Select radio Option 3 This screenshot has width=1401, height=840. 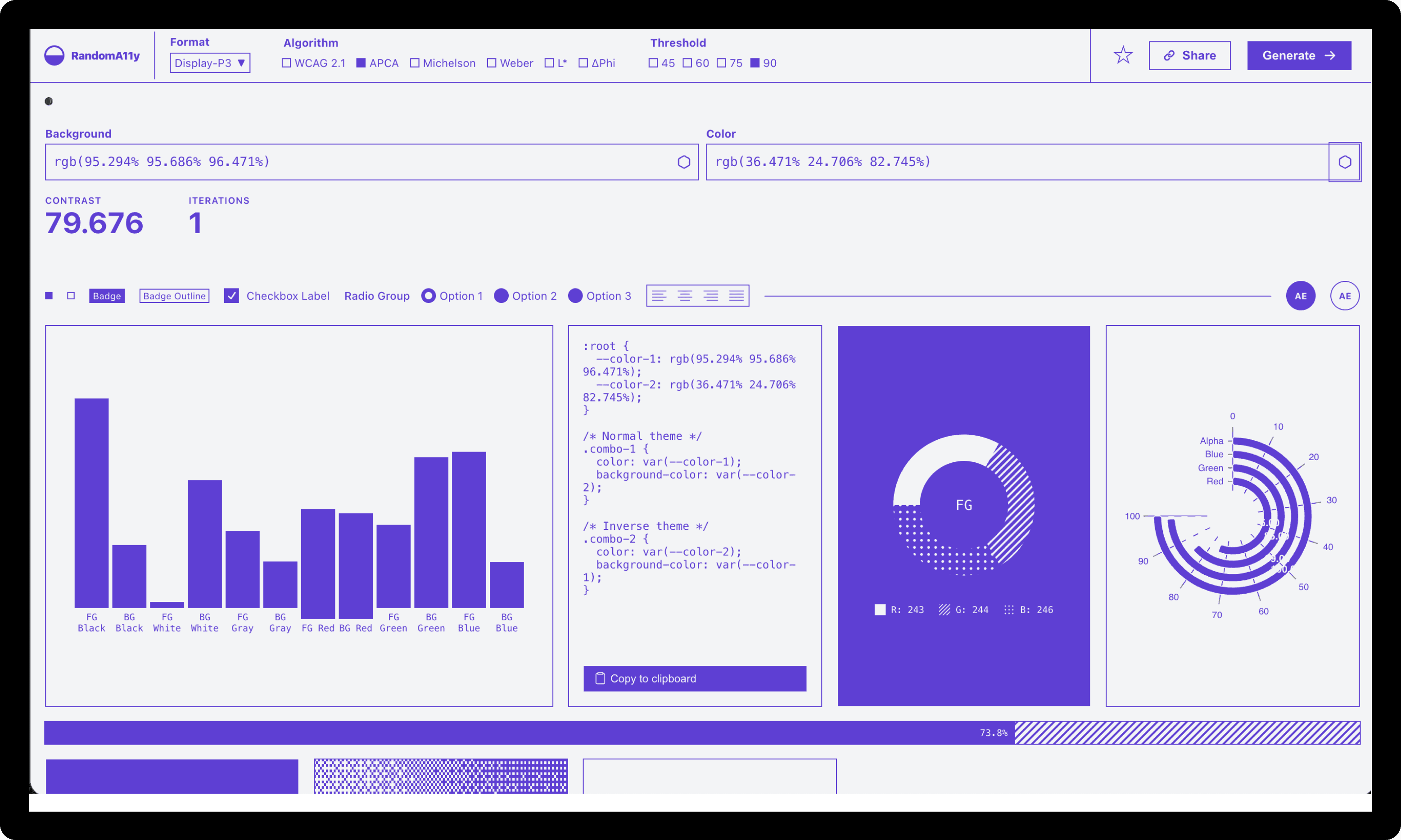tap(575, 295)
